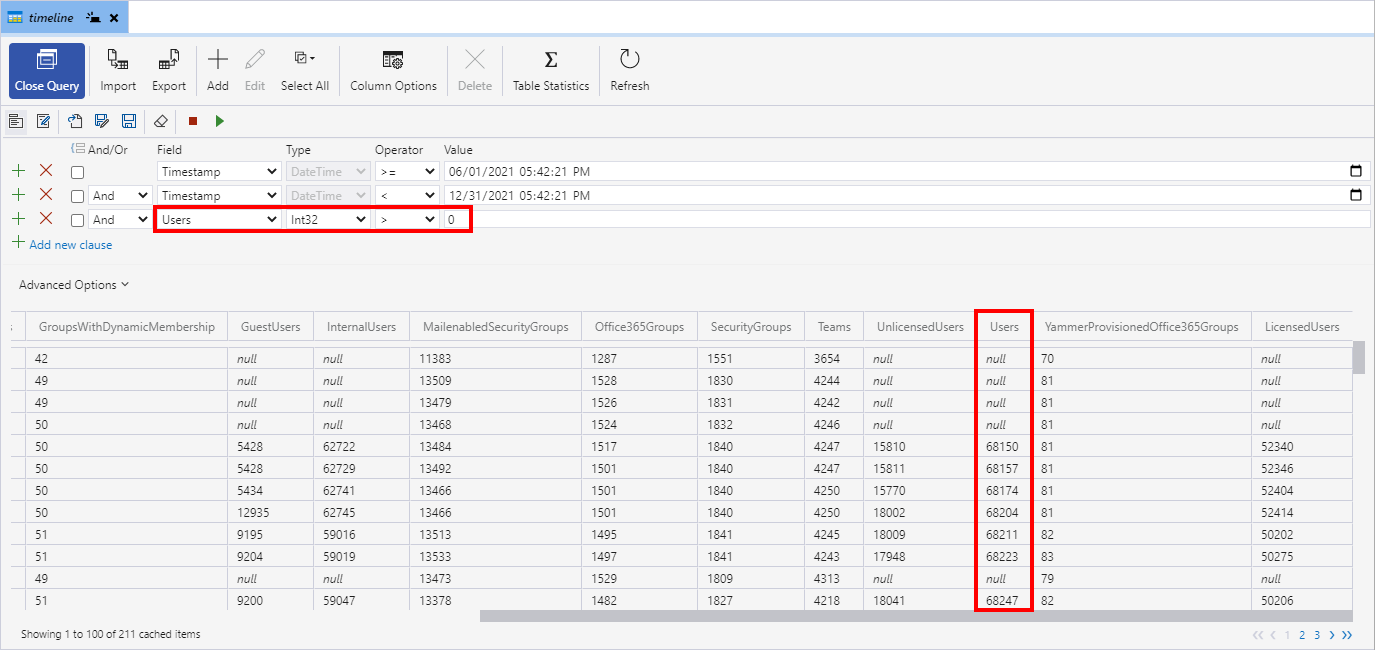1375x650 pixels.
Task: Clear the query using the eraser icon
Action: [160, 121]
